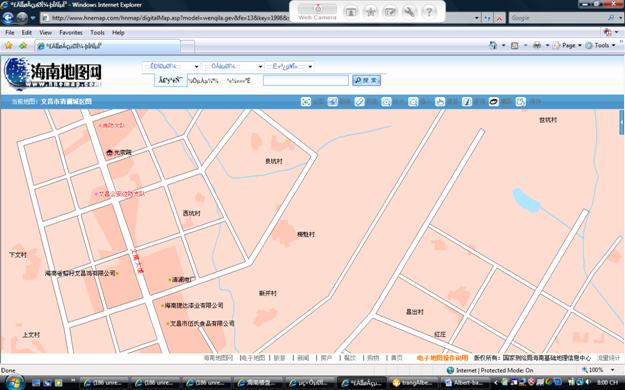This screenshot has width=625, height=390.
Task: Click the Feeds icon in command bar
Action: tap(515, 45)
